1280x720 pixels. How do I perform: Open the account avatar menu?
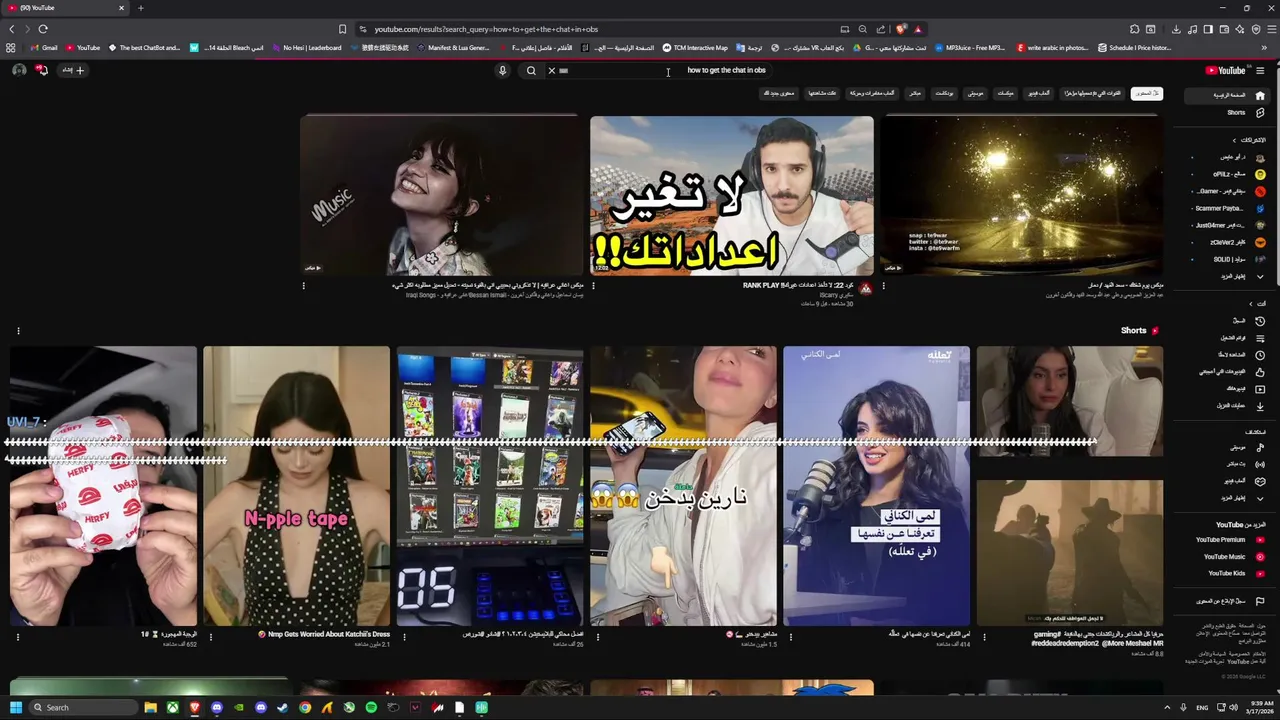[19, 70]
